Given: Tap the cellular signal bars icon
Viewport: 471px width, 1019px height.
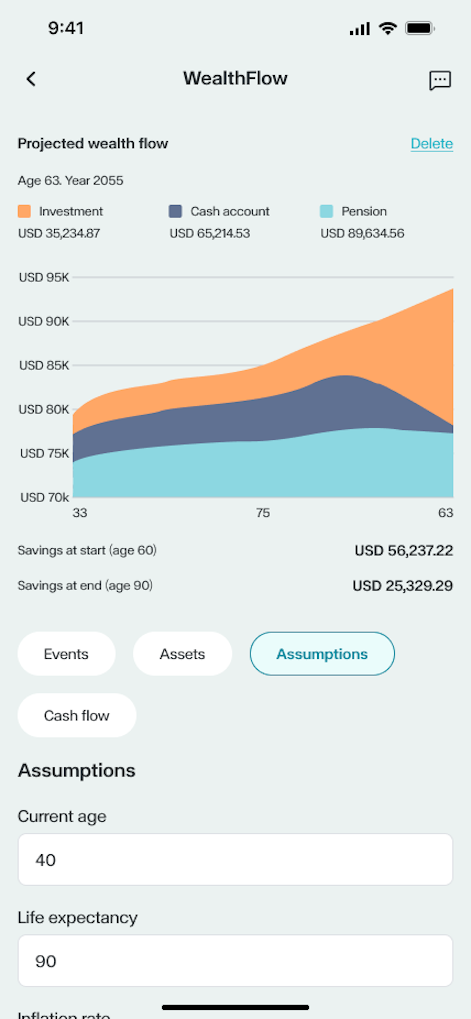Looking at the screenshot, I should point(359,29).
